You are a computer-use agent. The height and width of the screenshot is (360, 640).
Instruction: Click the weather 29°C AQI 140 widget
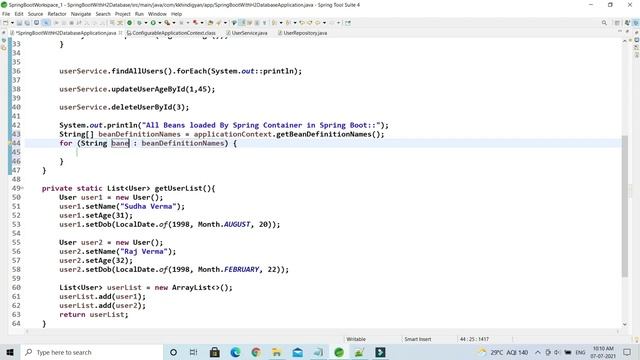(x=503, y=352)
